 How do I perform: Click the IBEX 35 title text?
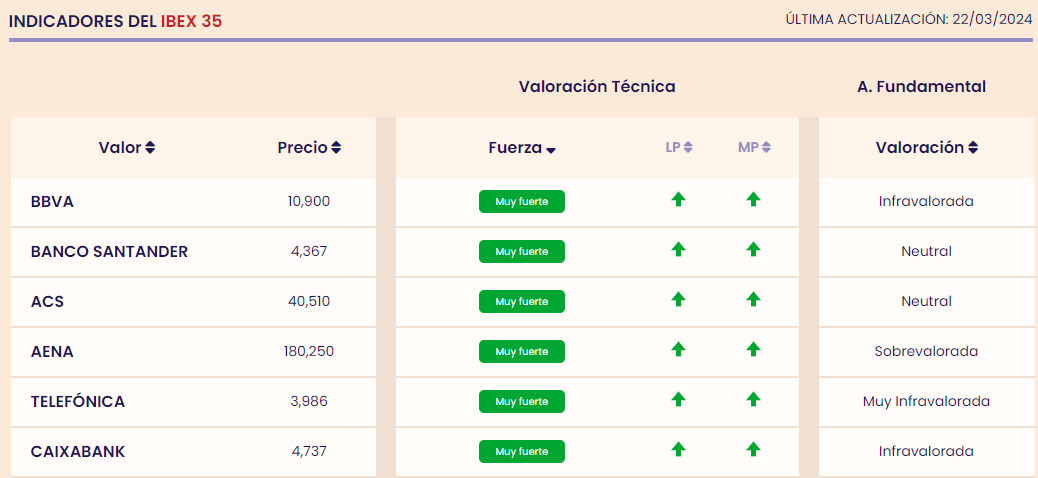pyautogui.click(x=191, y=21)
